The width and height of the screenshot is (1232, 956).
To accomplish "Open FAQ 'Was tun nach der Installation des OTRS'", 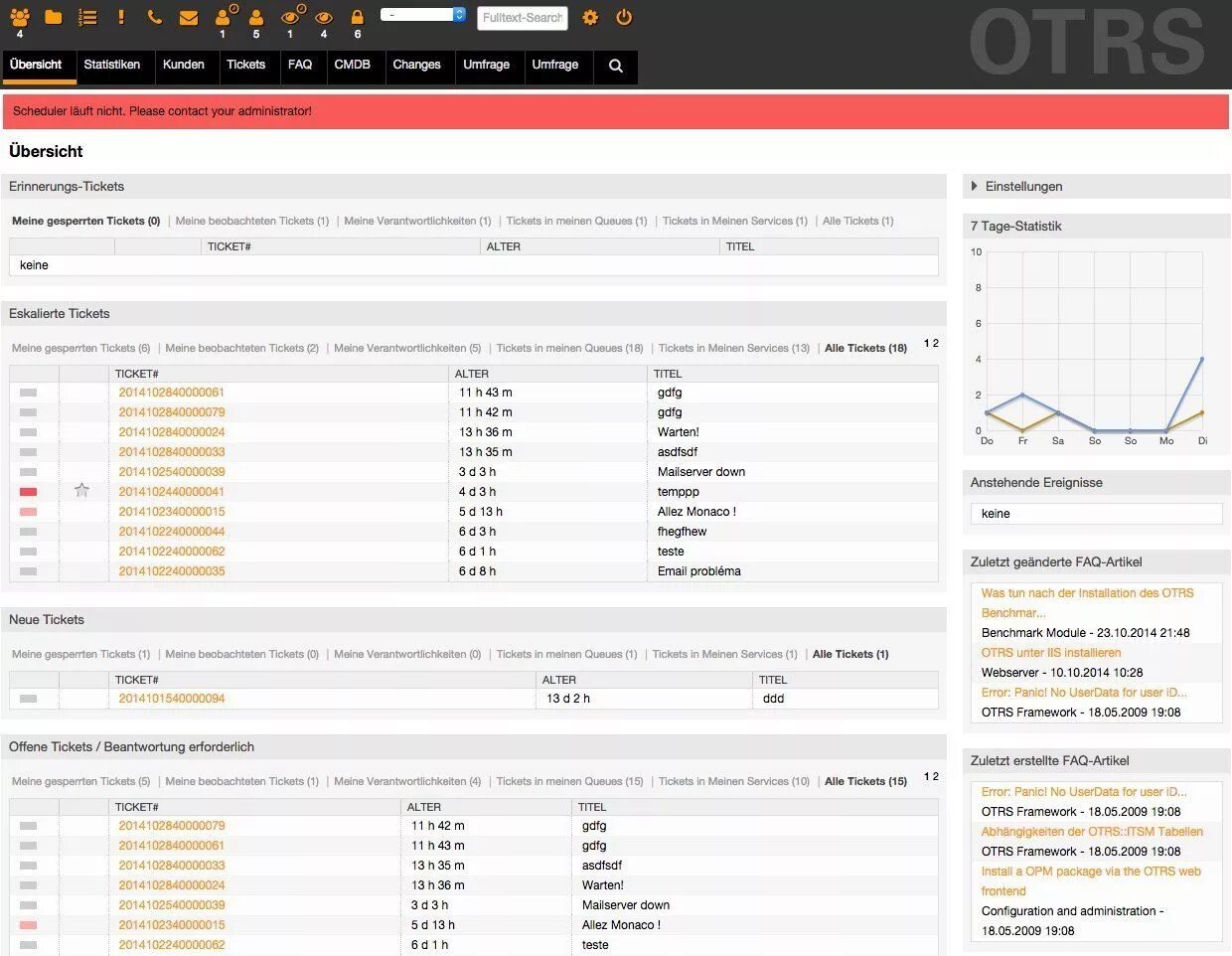I will [1087, 603].
